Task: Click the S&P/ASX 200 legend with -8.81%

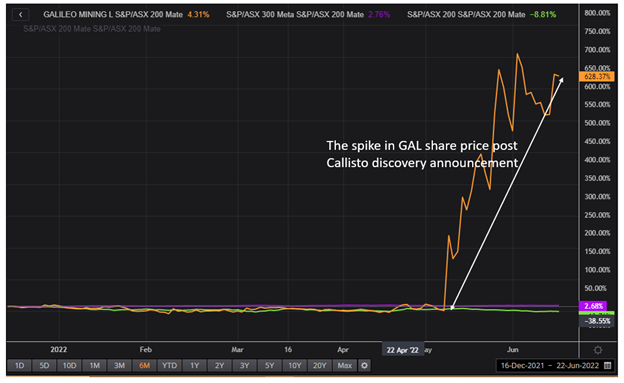Action: coord(482,15)
